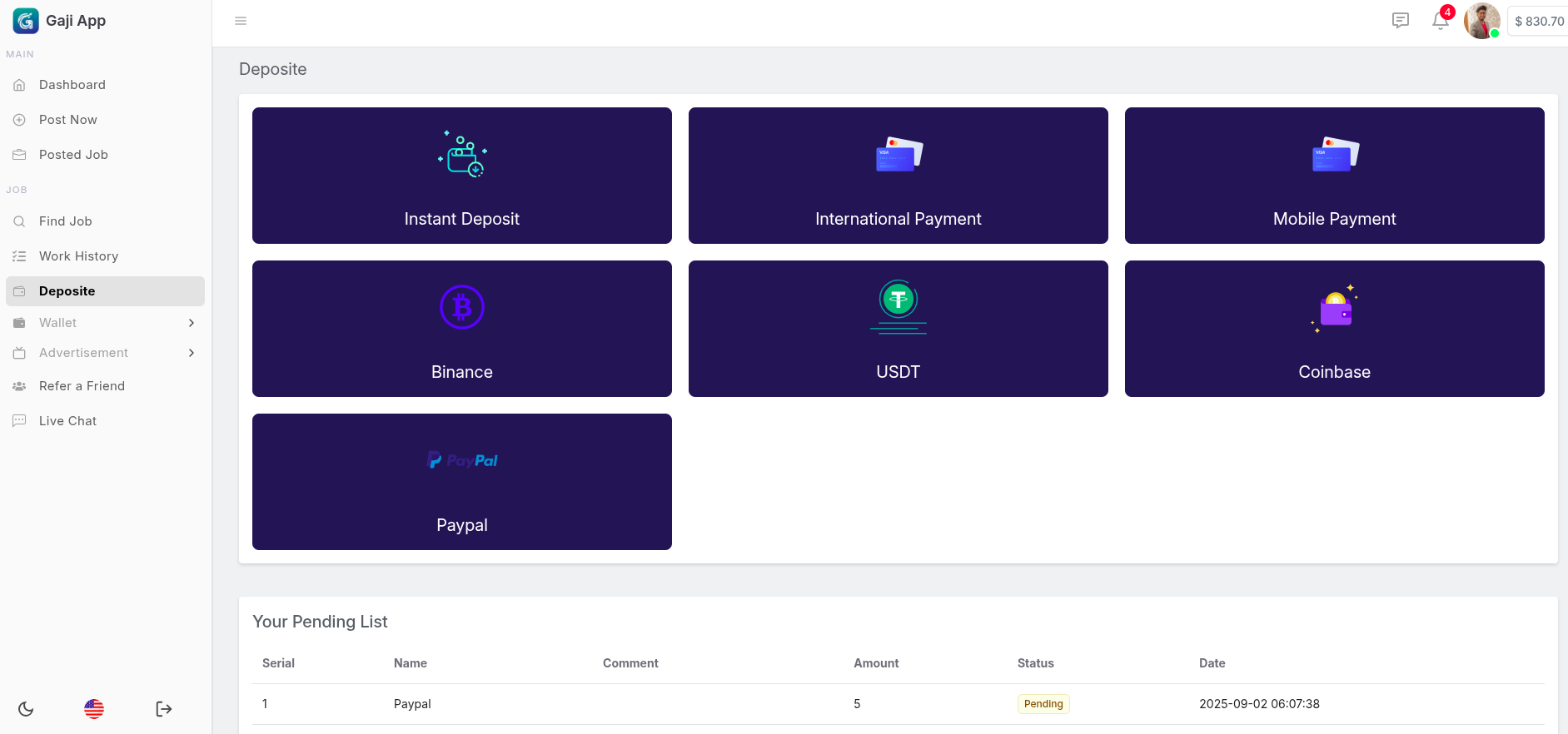Expand the Advertisement submenu chevron

click(x=192, y=353)
